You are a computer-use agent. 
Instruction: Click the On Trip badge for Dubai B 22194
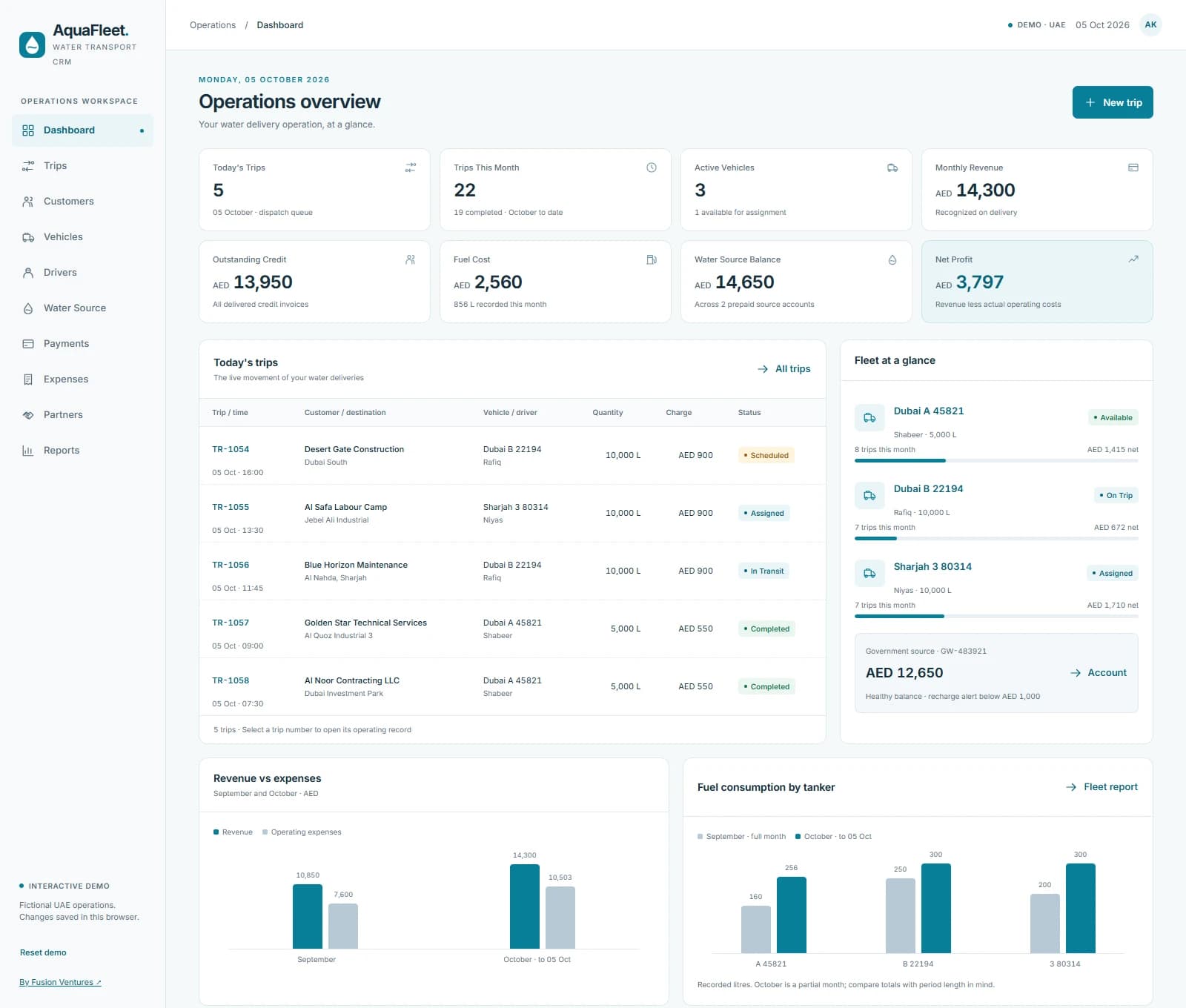pos(1116,495)
